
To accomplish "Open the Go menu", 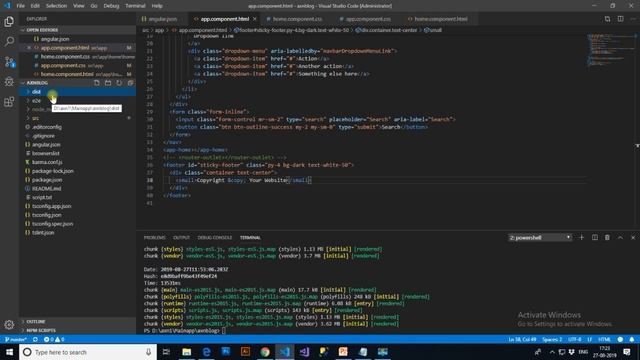I will coord(94,6).
